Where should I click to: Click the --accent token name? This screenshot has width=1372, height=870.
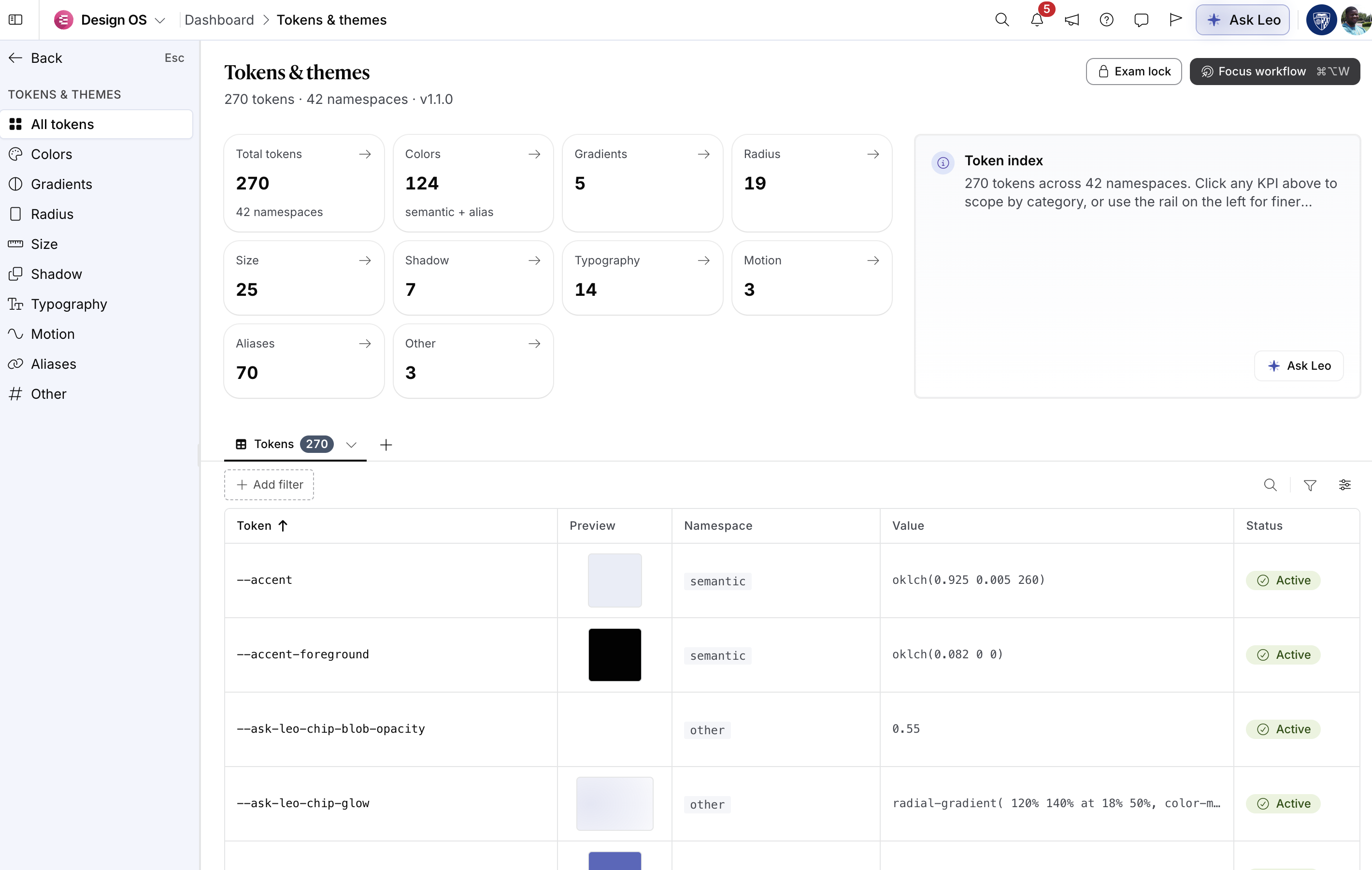click(x=264, y=580)
